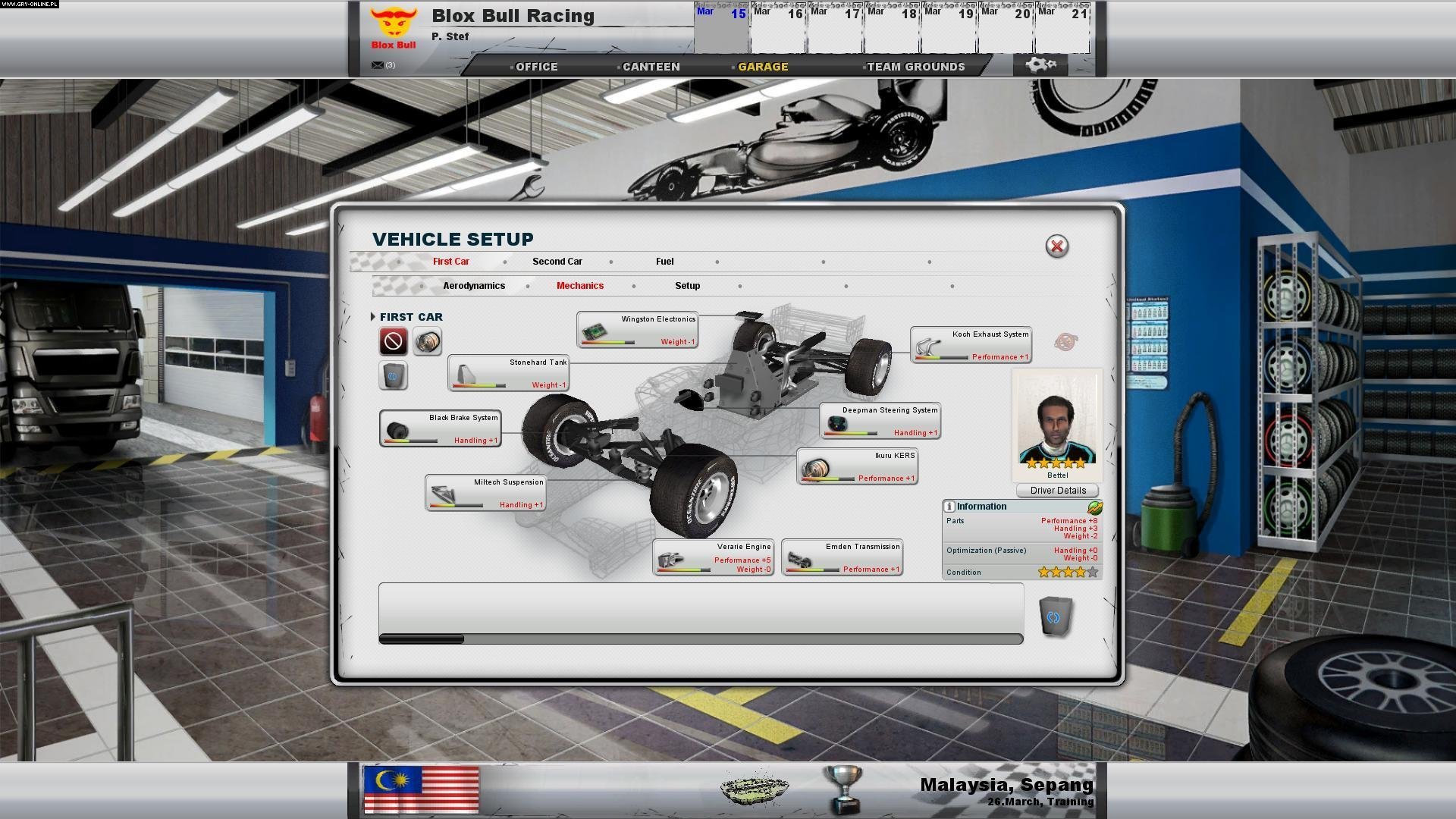This screenshot has width=1456, height=819.
Task: Open team settings via the gear icon
Action: [1040, 66]
